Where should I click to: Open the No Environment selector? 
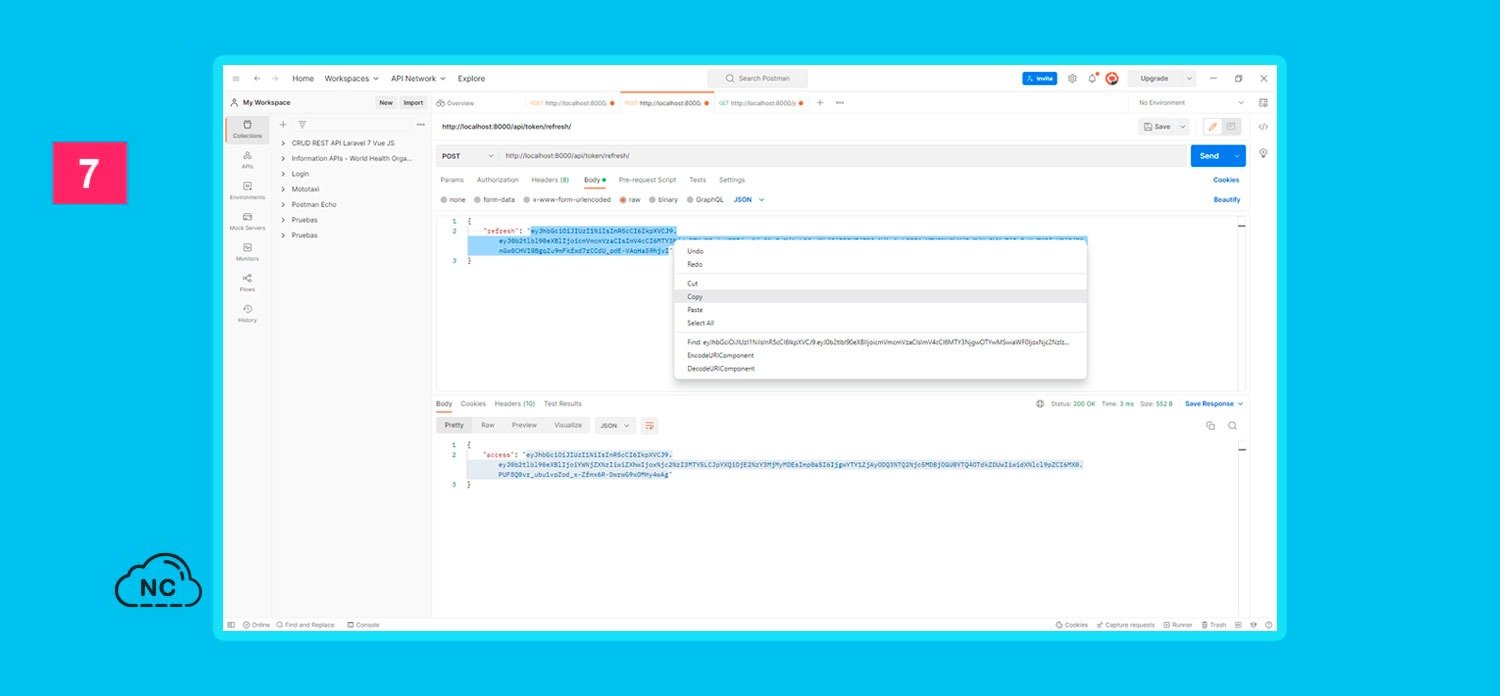click(1189, 103)
